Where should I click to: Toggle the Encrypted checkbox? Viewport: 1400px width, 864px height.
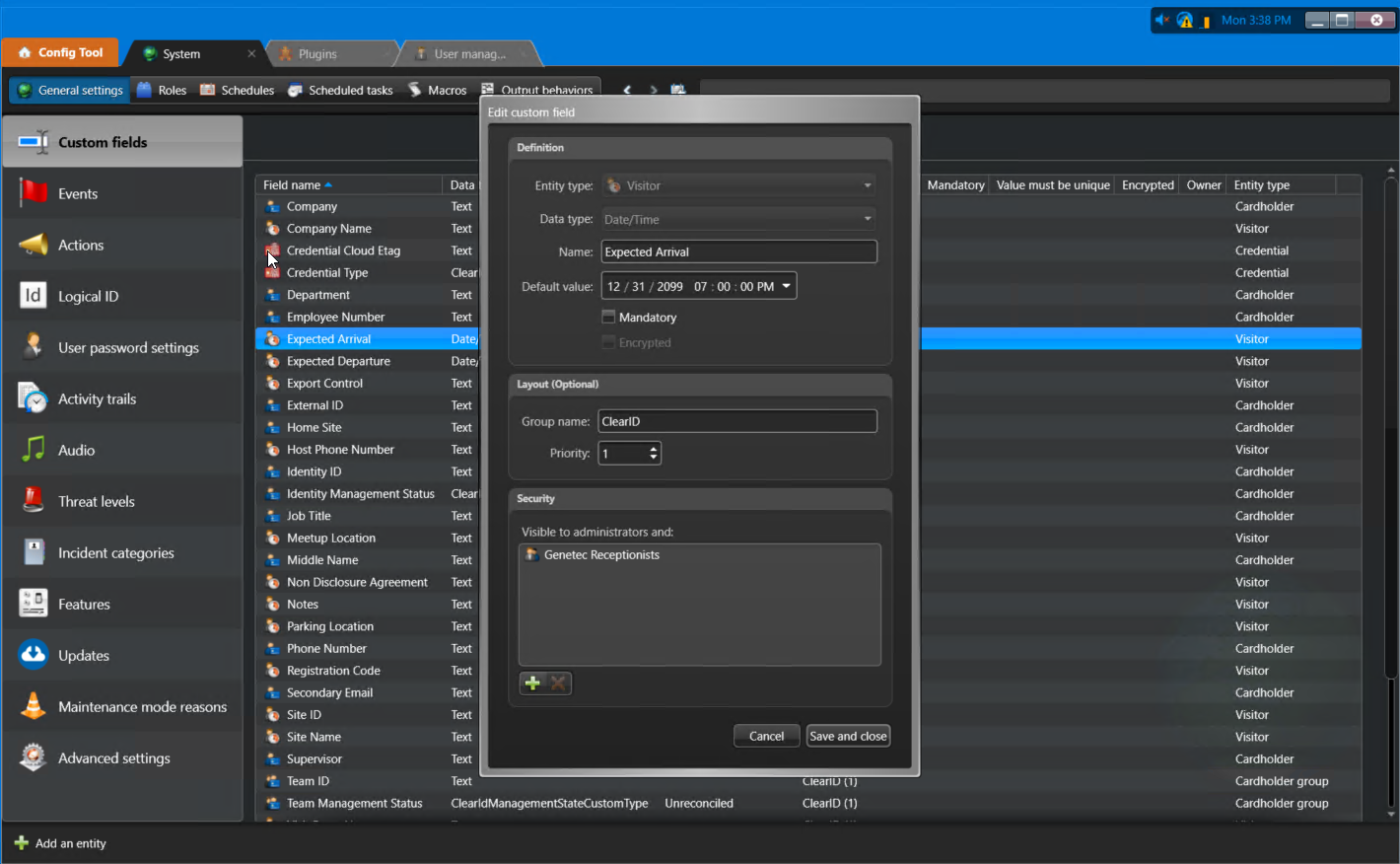[608, 342]
